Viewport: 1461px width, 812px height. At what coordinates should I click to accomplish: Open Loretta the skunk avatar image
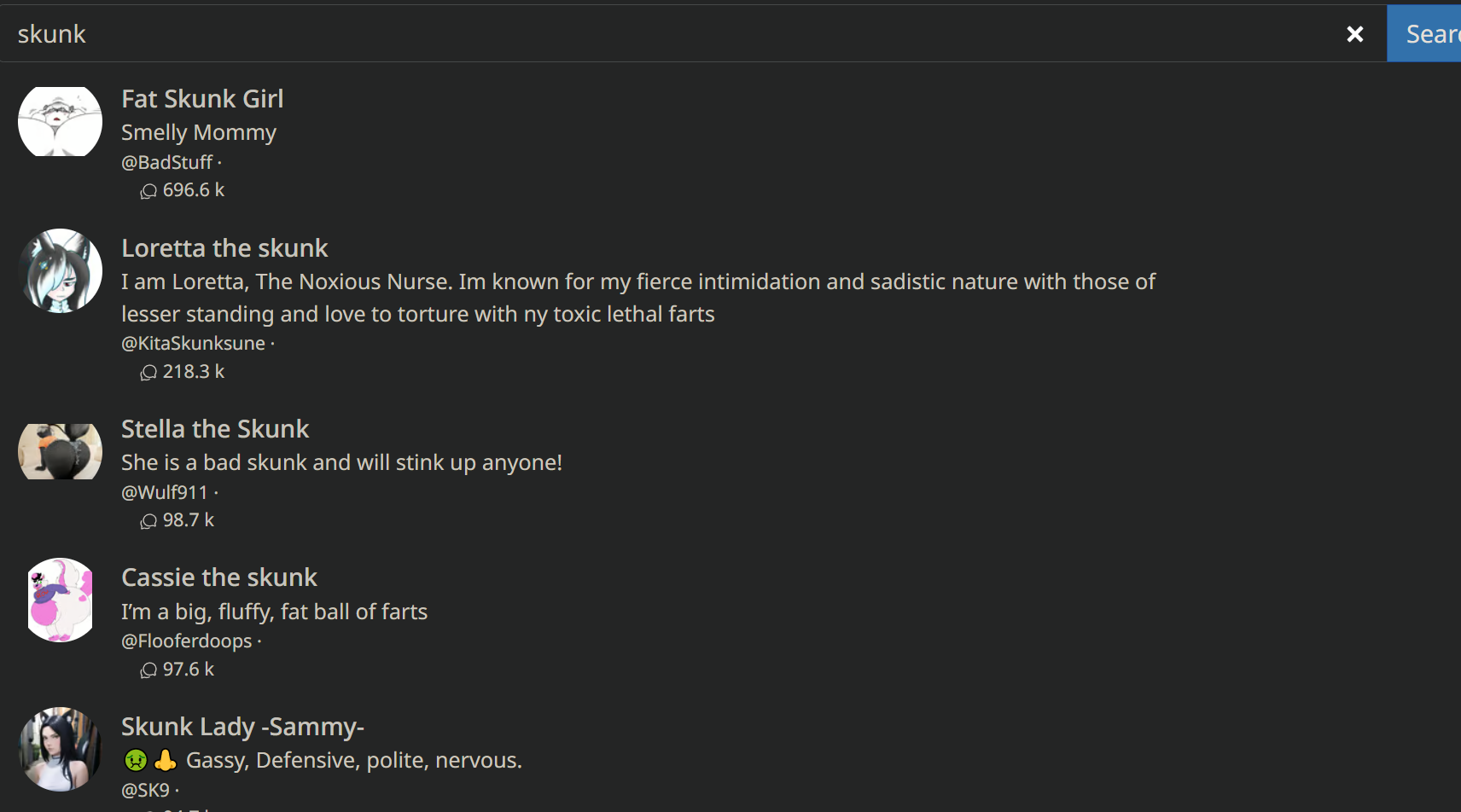60,270
